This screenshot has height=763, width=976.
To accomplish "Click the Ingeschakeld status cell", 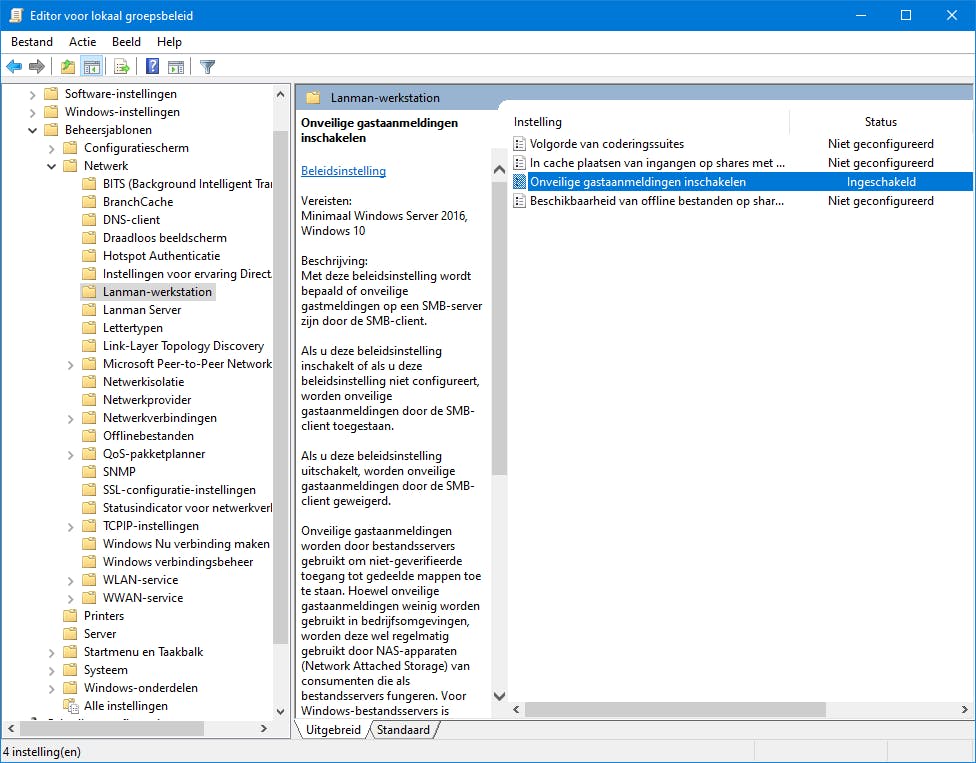I will pos(881,182).
